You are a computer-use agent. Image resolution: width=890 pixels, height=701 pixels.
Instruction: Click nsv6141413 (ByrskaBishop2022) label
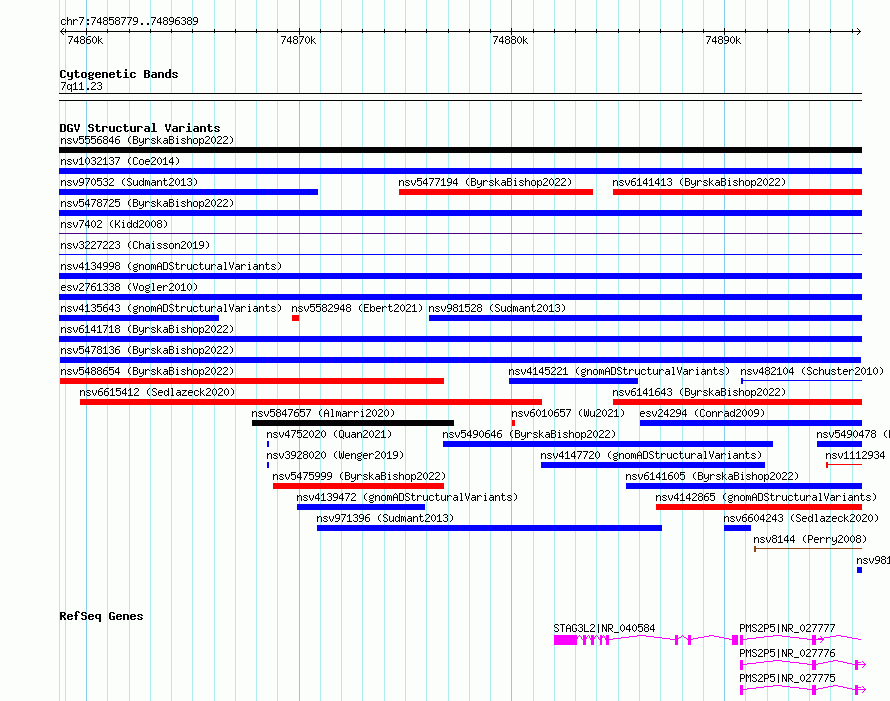tap(699, 182)
